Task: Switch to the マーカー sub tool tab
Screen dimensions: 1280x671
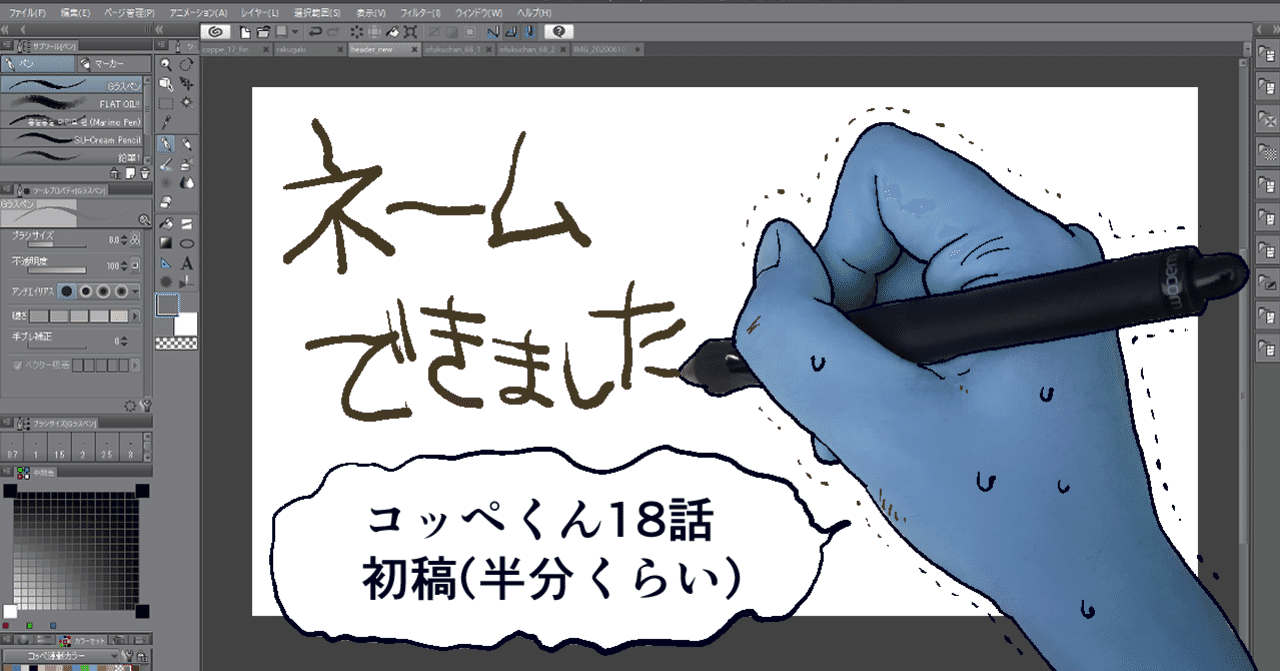Action: tap(114, 64)
